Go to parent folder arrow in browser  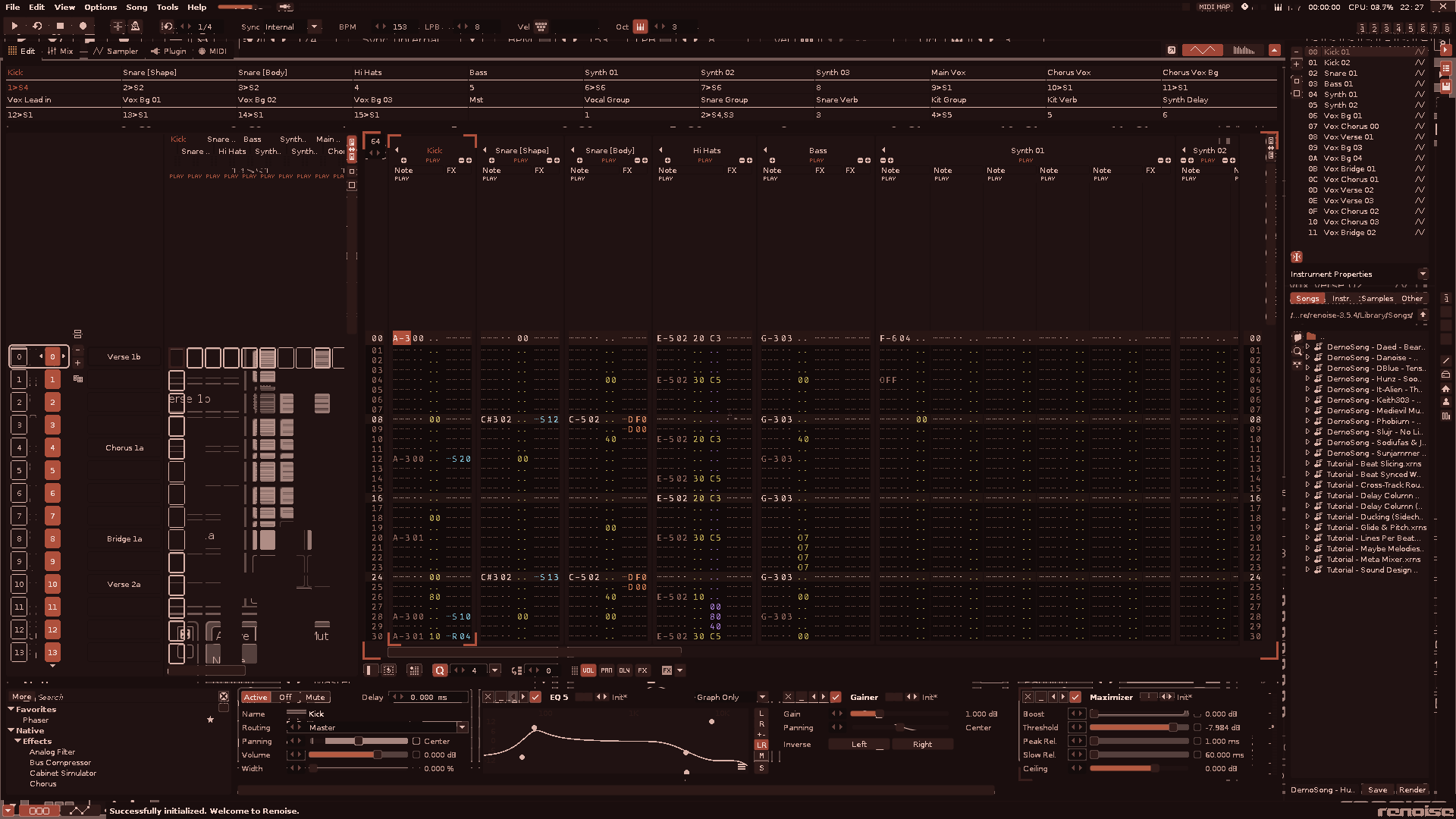1423,315
